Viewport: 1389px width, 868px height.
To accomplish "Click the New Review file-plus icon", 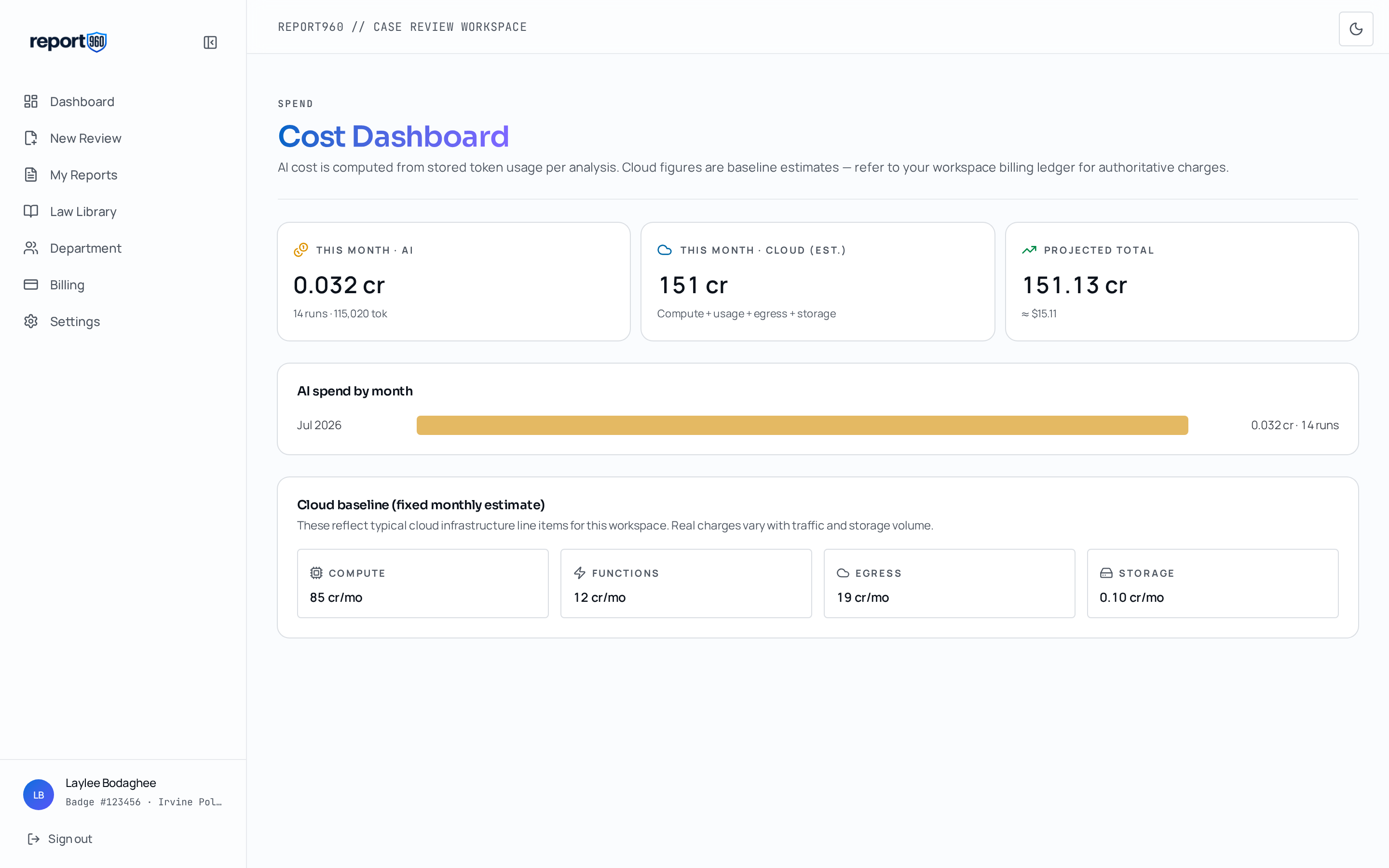I will 31,138.
